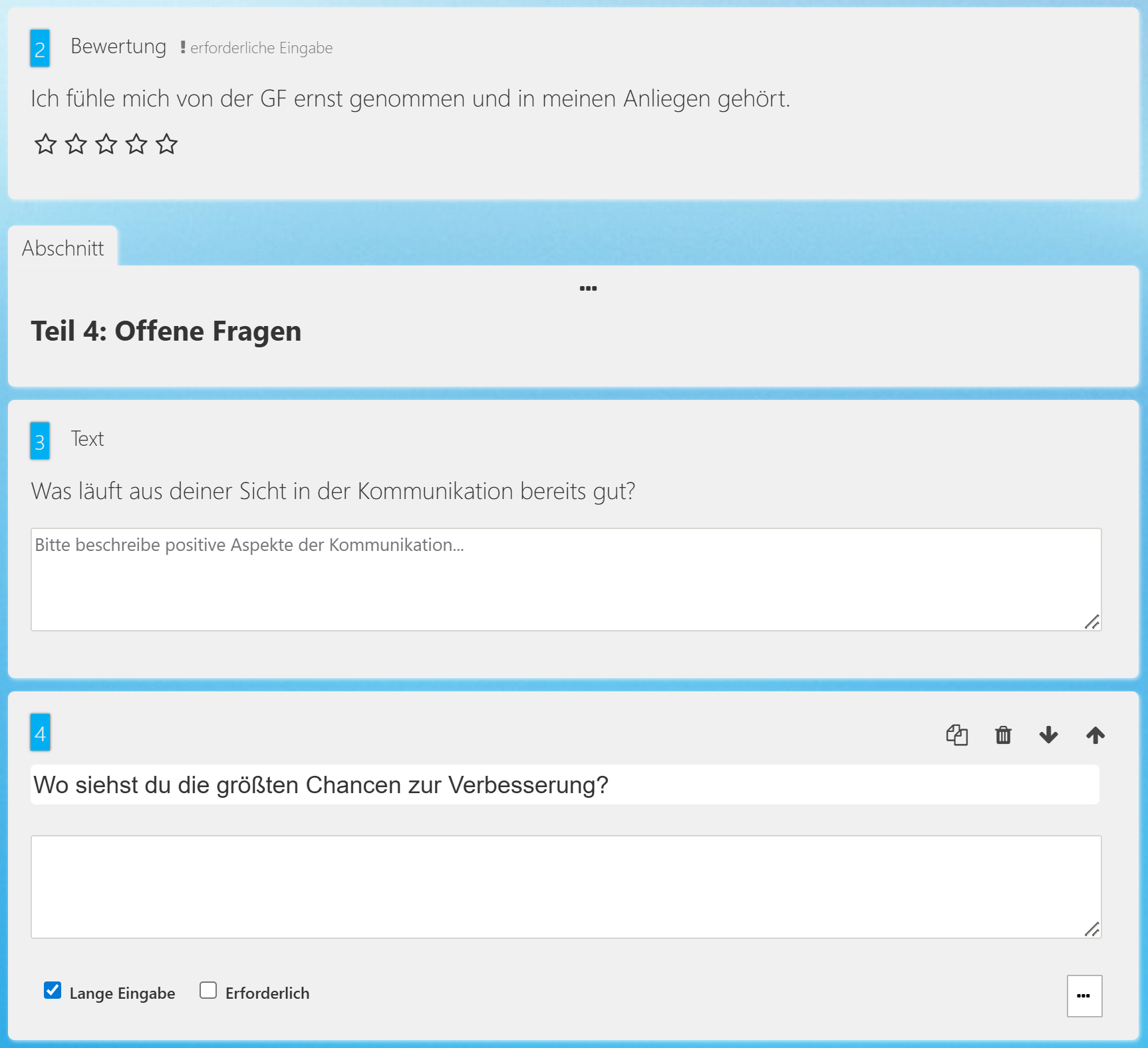This screenshot has height=1048, width=1148.
Task: Select the fifth rating star
Action: [167, 143]
